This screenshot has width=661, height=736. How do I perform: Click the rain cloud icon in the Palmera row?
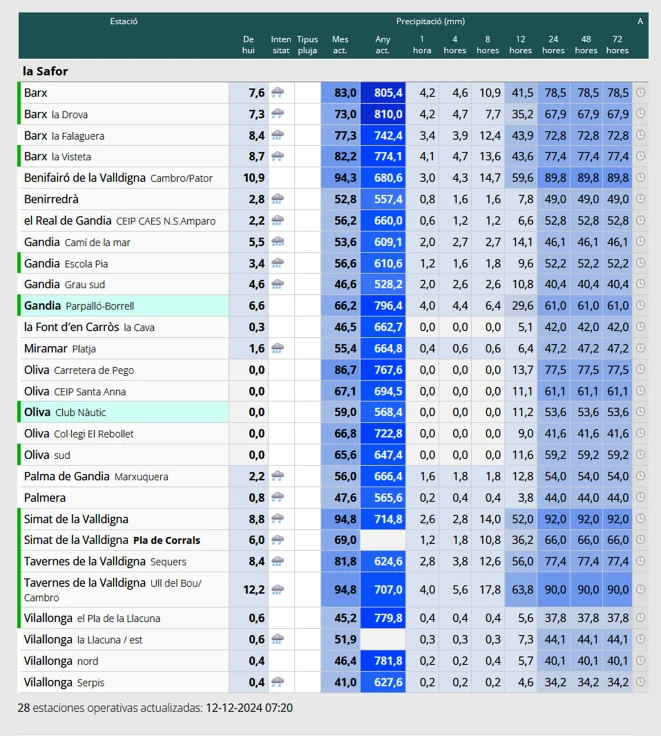point(278,497)
